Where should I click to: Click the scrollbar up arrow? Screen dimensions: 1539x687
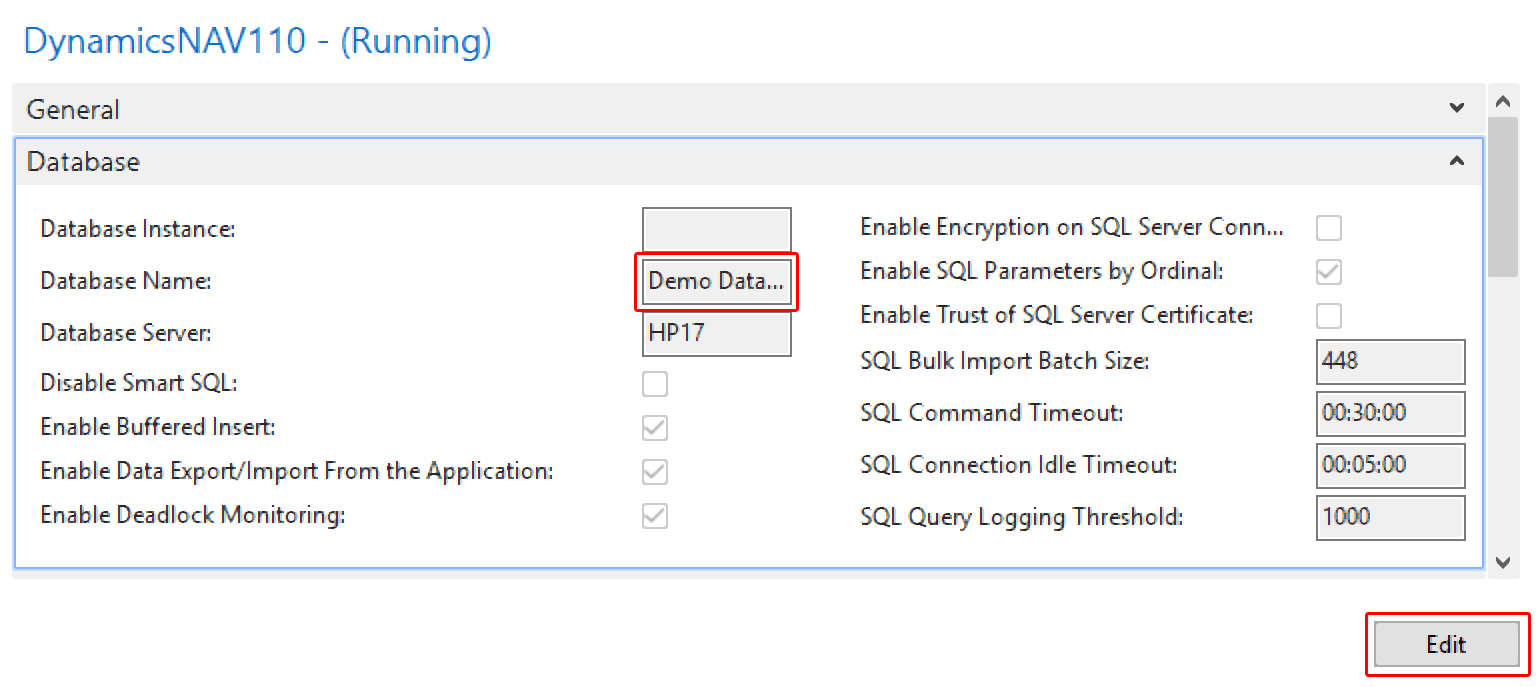pyautogui.click(x=1502, y=102)
